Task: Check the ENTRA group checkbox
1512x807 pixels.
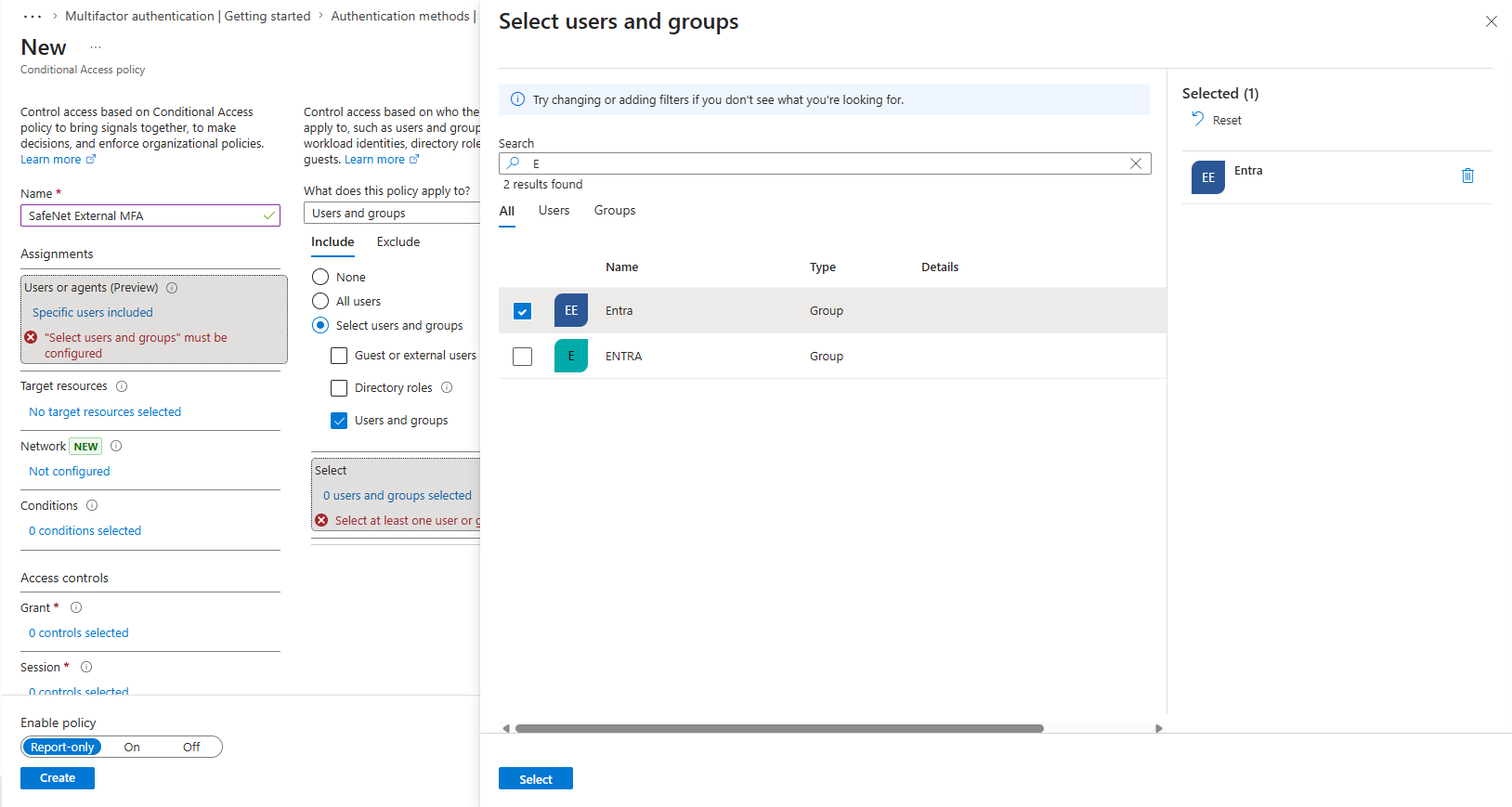Action: click(x=522, y=357)
